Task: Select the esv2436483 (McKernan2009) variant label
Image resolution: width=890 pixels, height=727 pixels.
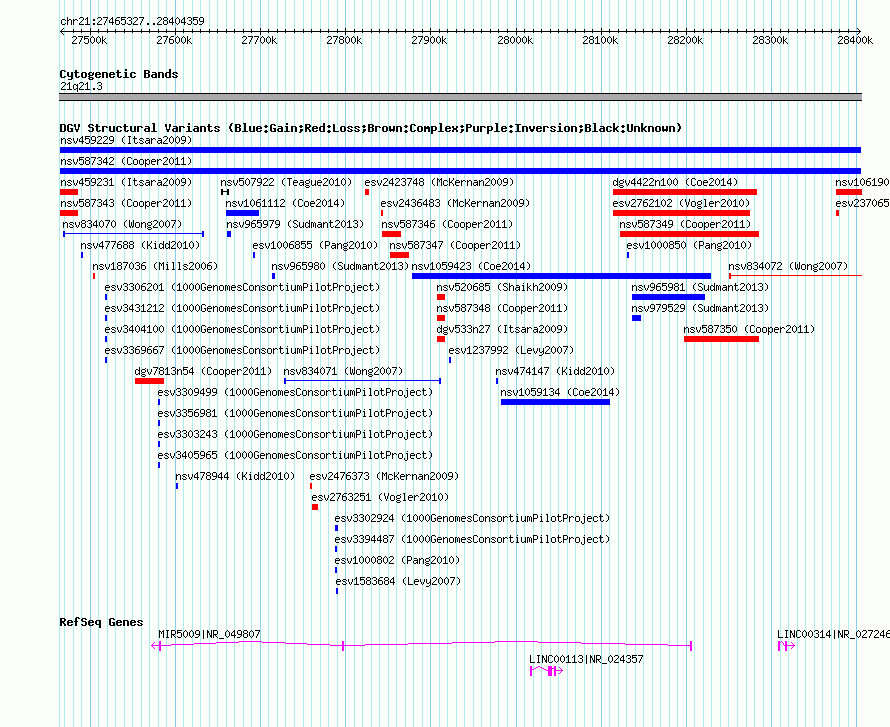Action: click(x=455, y=203)
